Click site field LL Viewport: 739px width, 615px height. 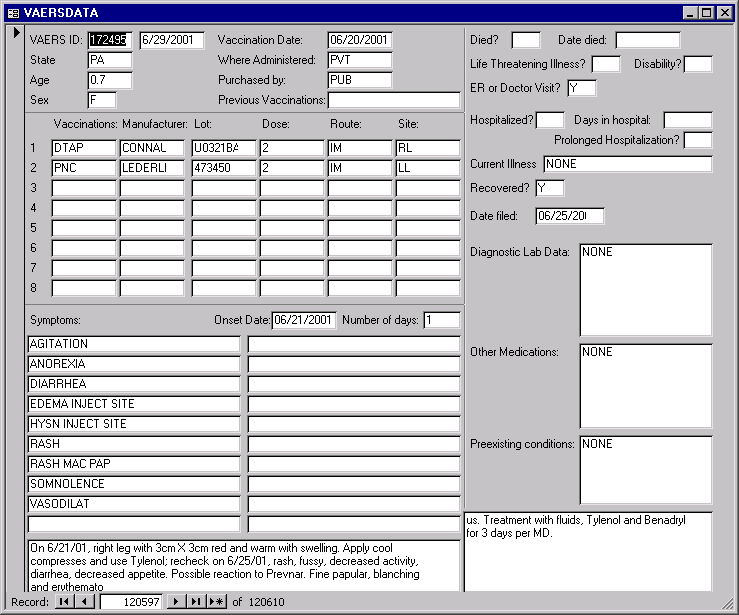[428, 168]
